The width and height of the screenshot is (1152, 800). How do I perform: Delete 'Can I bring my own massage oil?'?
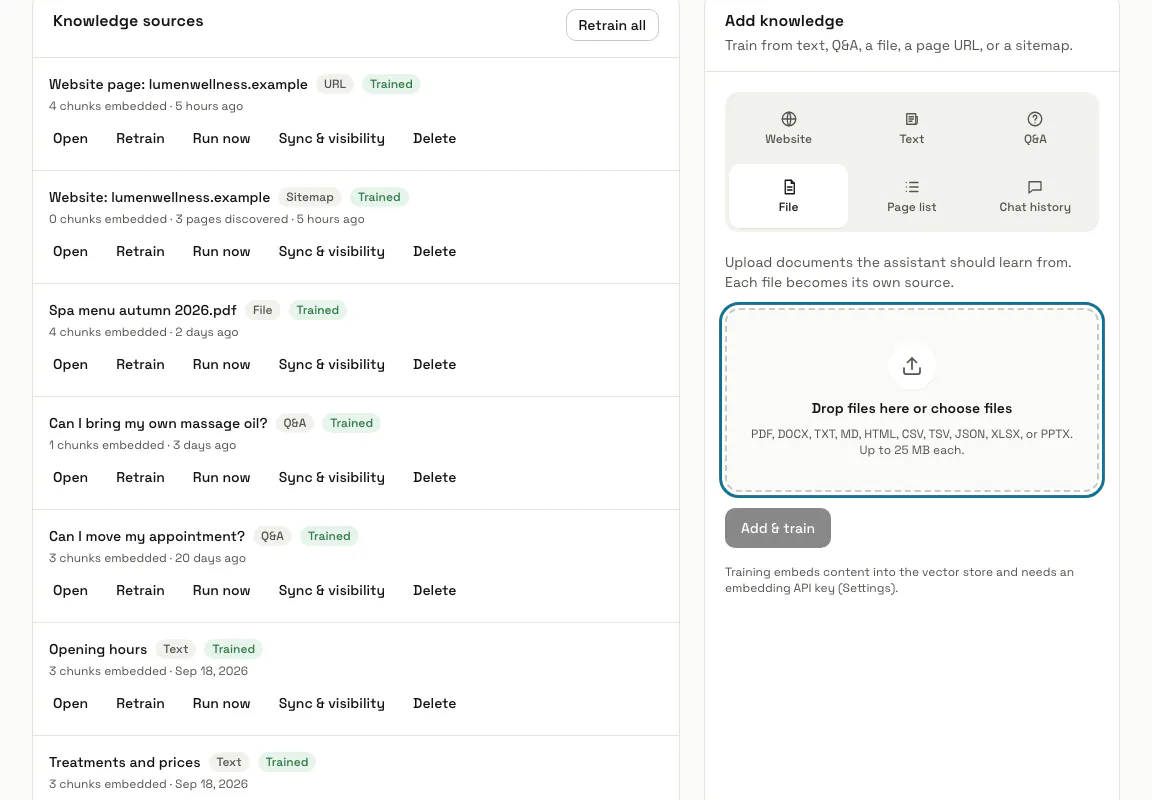pos(434,478)
